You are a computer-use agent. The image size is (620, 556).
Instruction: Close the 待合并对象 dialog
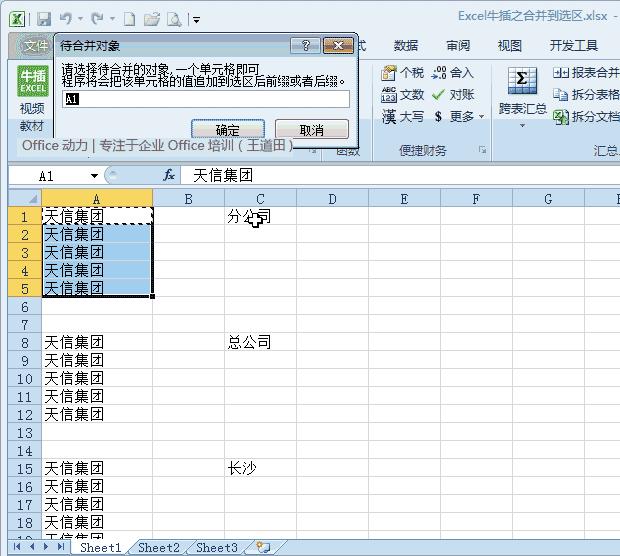coord(338,46)
